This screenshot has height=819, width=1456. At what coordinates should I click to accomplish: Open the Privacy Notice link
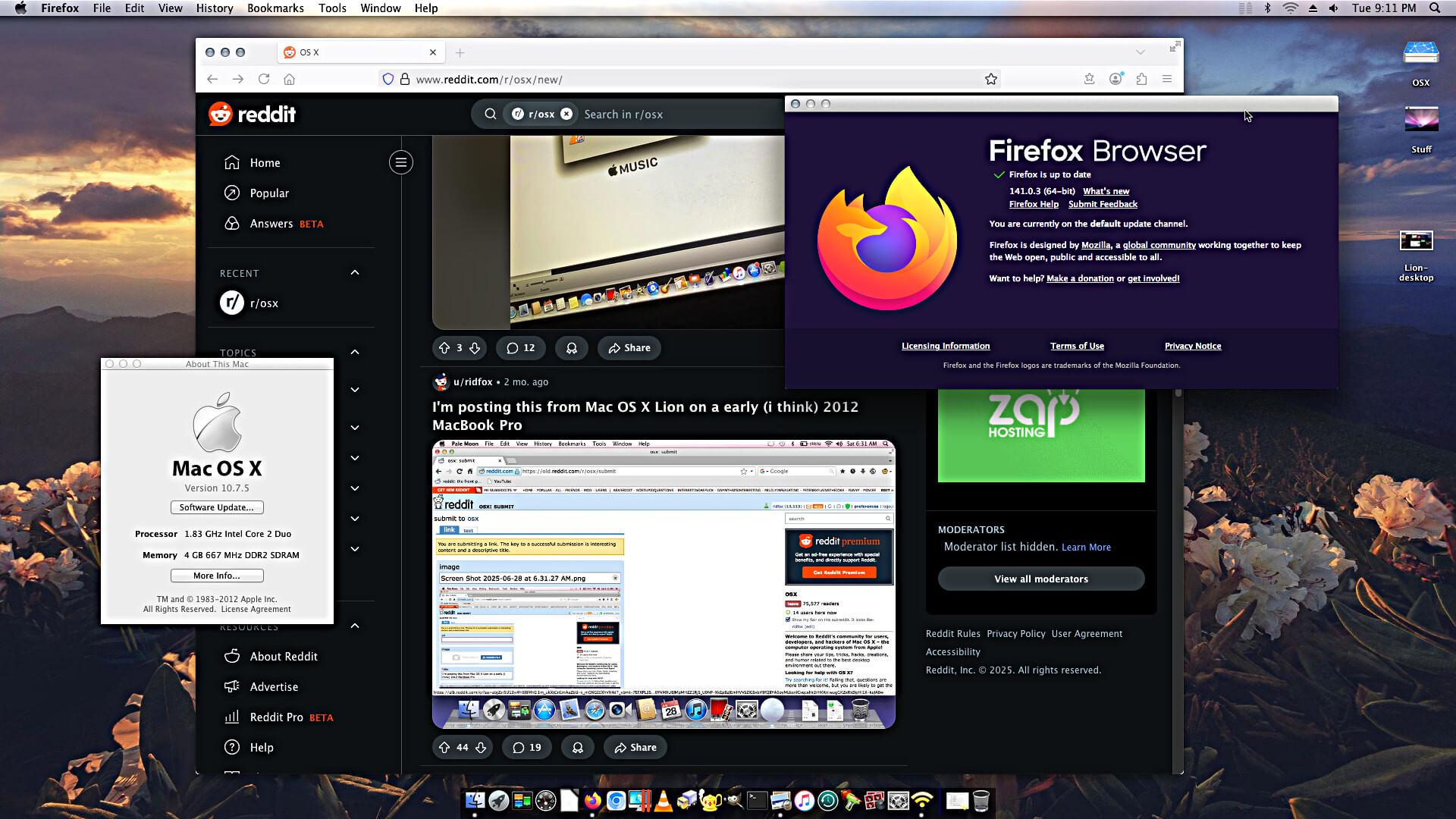coord(1193,346)
